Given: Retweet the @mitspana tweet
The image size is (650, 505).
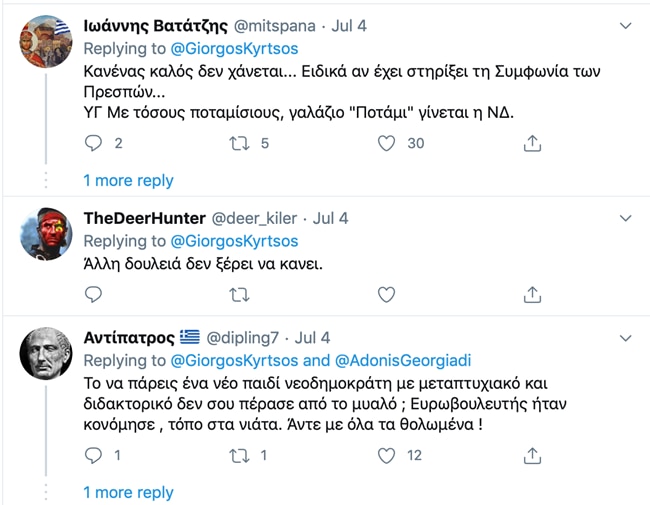Looking at the screenshot, I should (x=239, y=143).
